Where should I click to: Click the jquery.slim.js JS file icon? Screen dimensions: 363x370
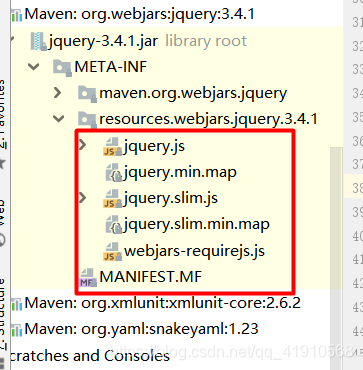pyautogui.click(x=112, y=199)
